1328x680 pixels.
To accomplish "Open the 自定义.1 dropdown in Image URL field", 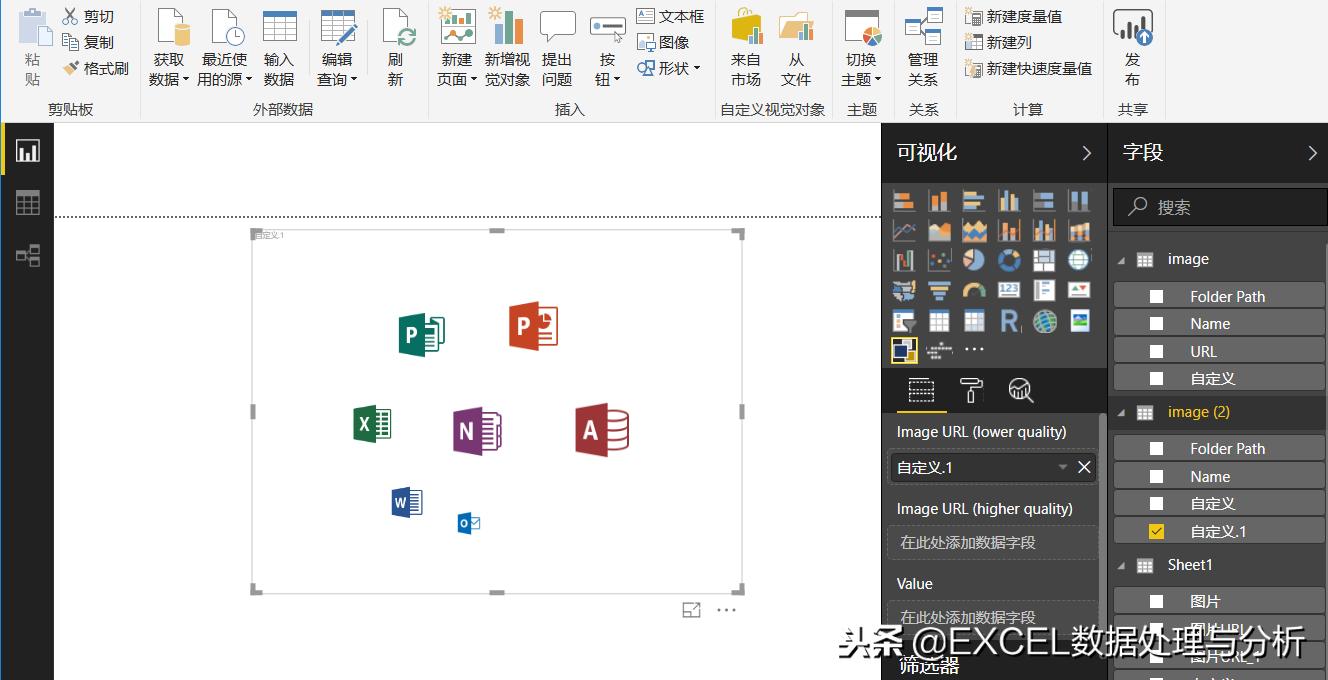I will pyautogui.click(x=1062, y=467).
